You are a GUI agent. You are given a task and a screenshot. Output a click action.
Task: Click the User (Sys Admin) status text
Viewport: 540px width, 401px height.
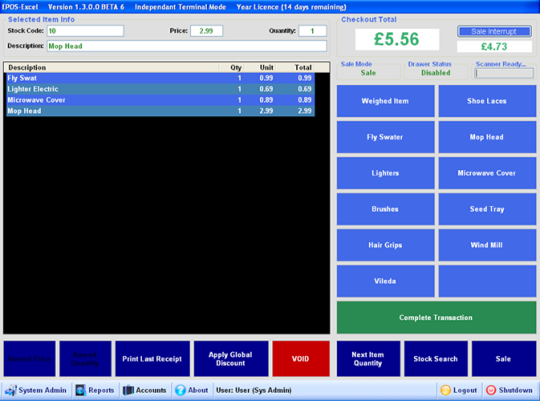click(254, 390)
